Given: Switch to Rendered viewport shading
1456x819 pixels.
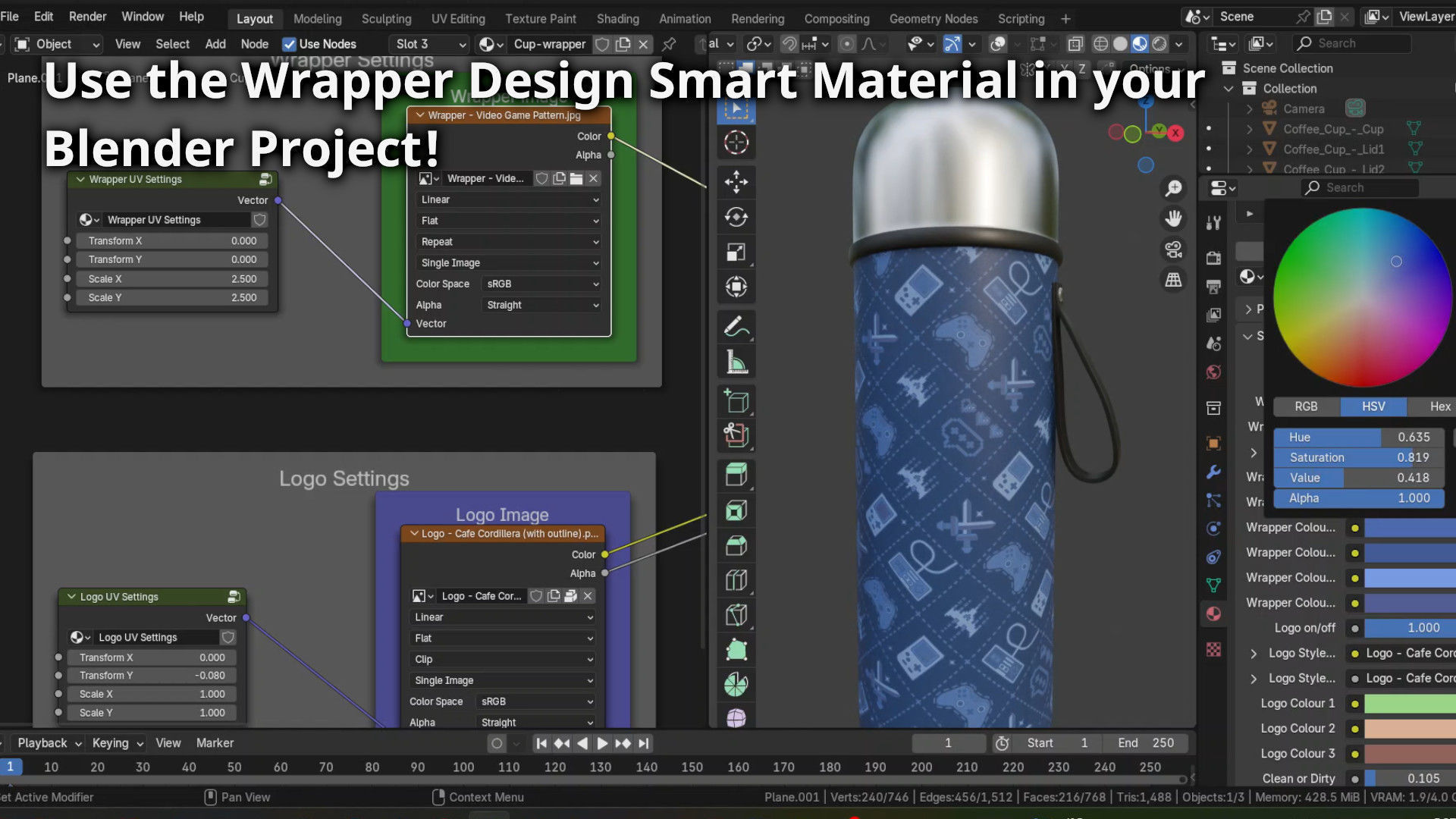Looking at the screenshot, I should [x=1159, y=44].
